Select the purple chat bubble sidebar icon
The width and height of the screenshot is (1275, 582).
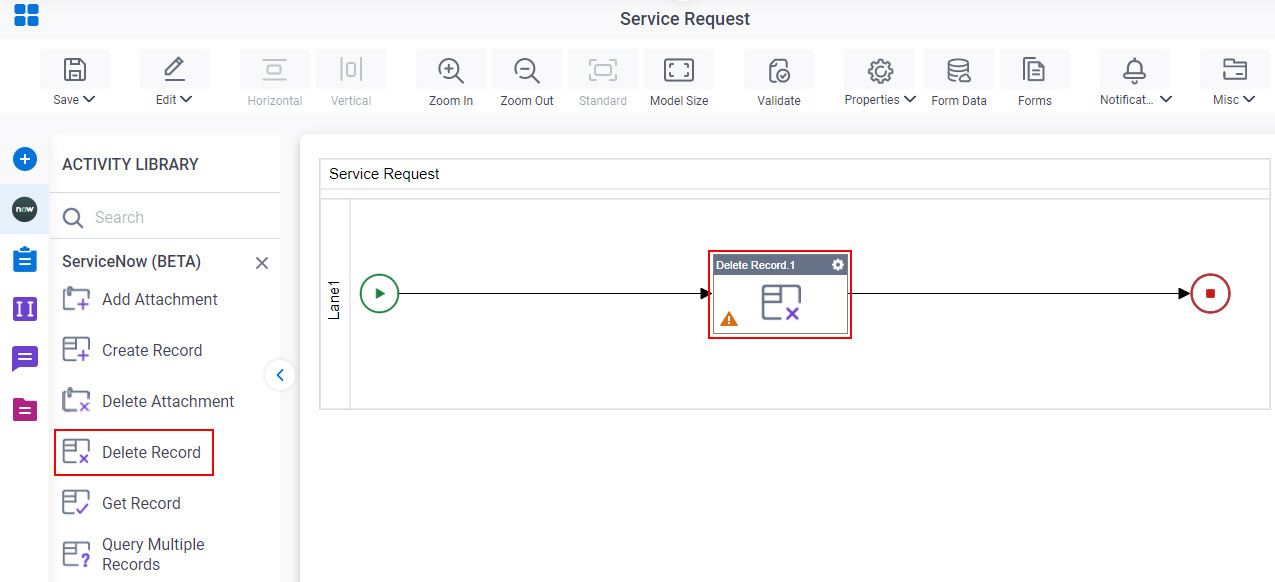(x=25, y=358)
